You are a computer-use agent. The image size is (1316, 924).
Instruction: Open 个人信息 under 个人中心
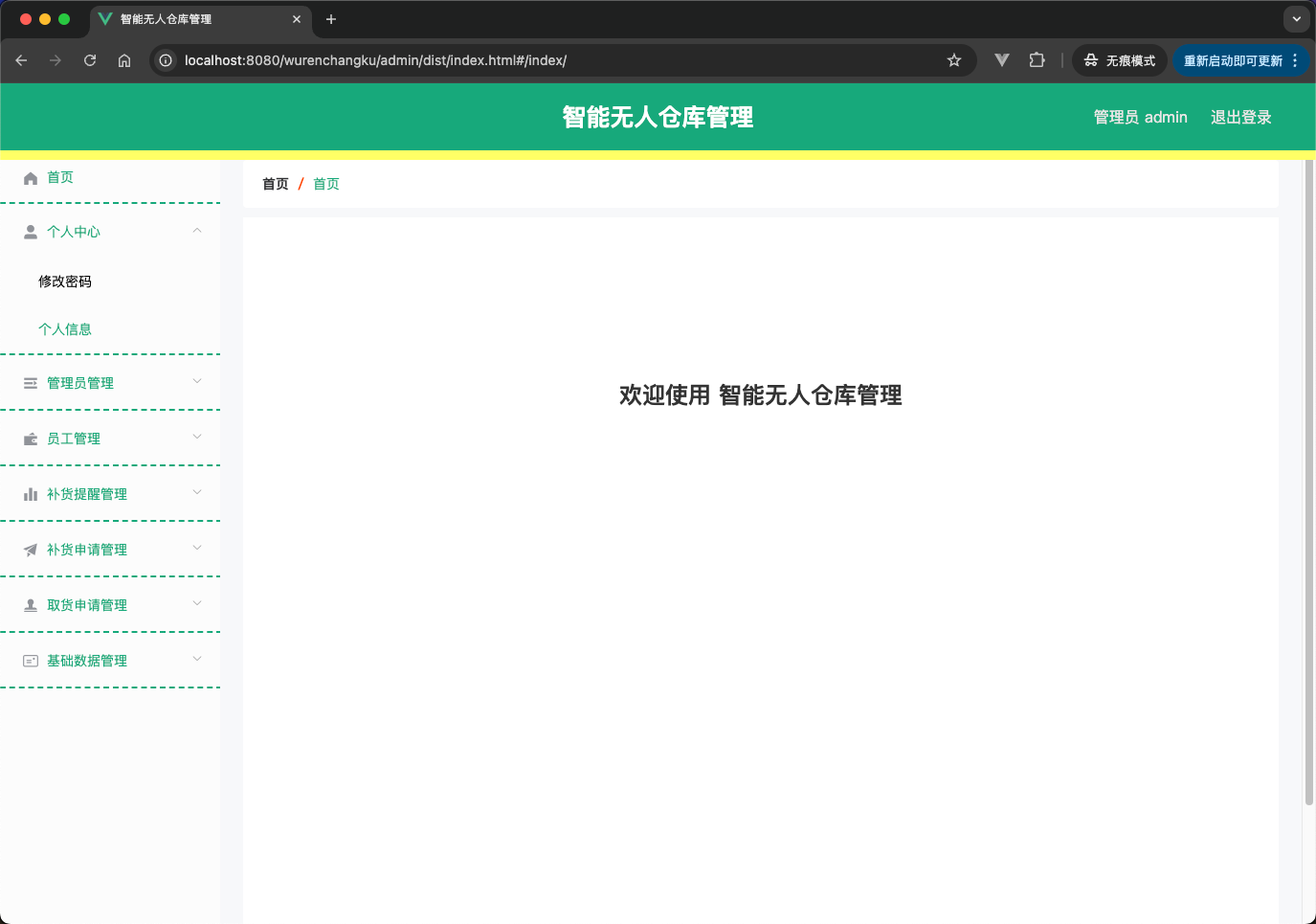tap(65, 329)
